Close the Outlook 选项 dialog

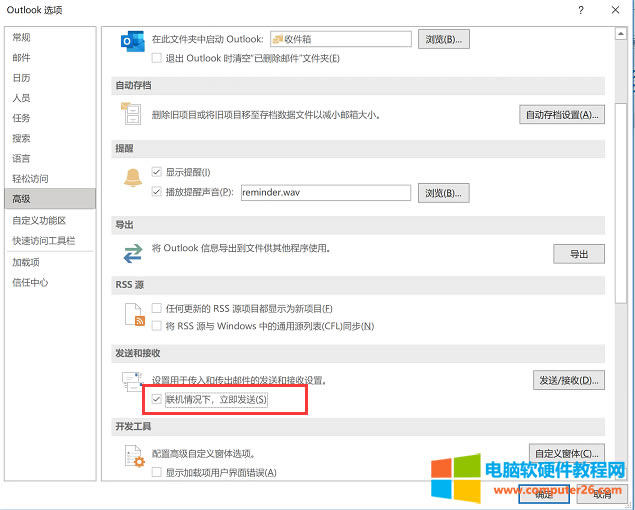tap(615, 10)
